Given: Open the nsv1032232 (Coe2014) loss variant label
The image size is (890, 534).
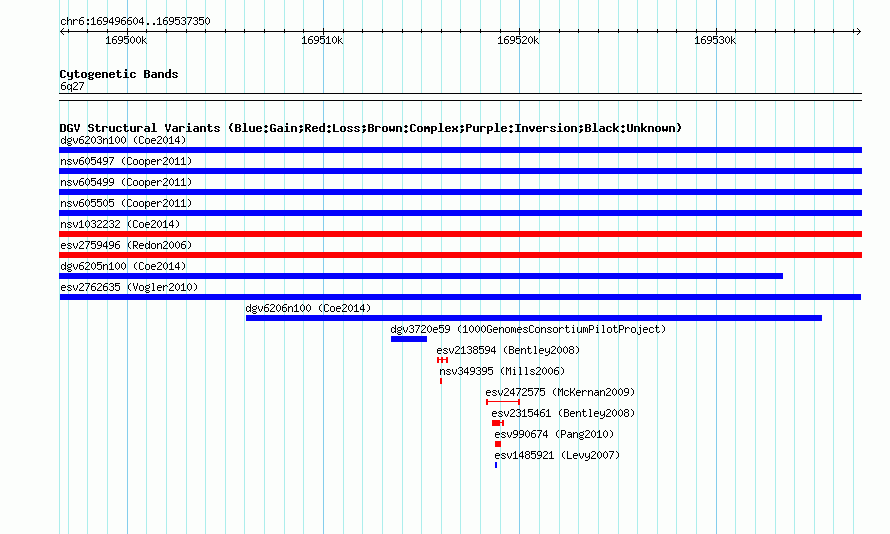Looking at the screenshot, I should (x=120, y=224).
